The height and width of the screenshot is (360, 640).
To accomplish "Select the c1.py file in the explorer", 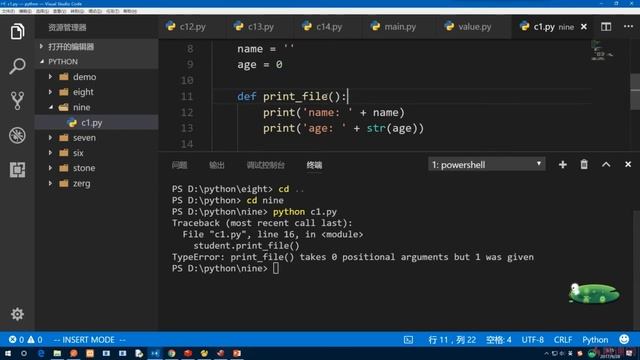I will (x=97, y=122).
